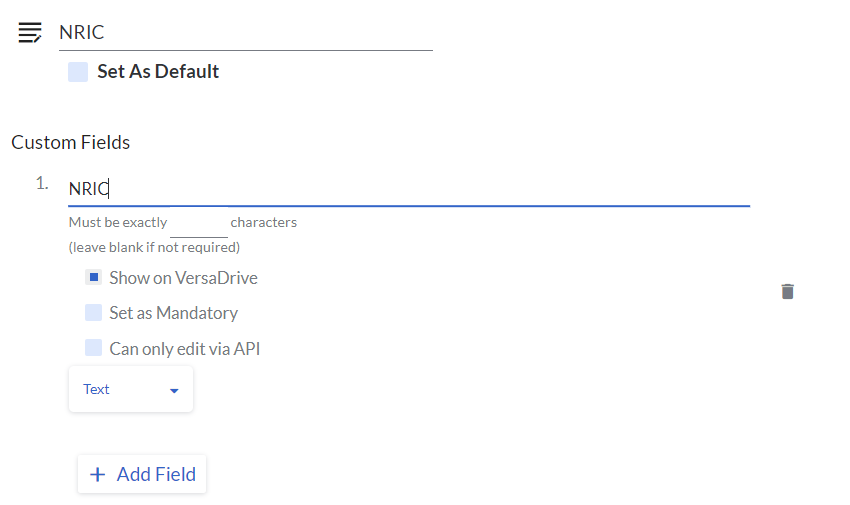
Task: Focus the top template name input
Action: (x=245, y=33)
